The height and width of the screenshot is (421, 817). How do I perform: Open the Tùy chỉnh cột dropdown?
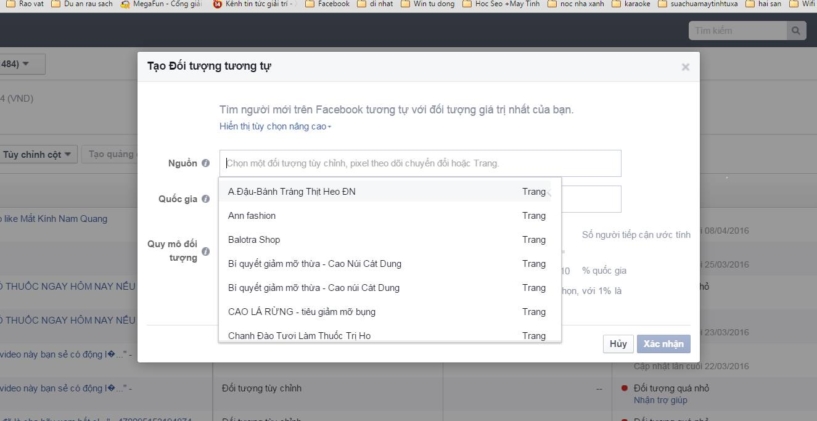click(x=39, y=154)
